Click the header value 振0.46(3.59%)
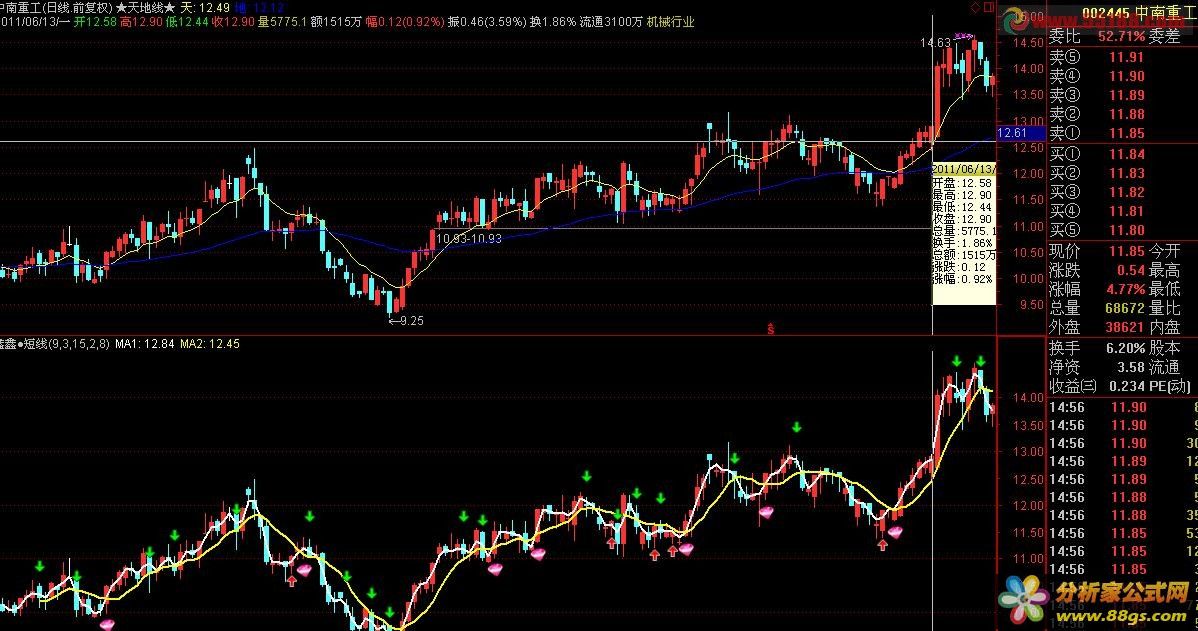The image size is (1198, 631). 487,22
